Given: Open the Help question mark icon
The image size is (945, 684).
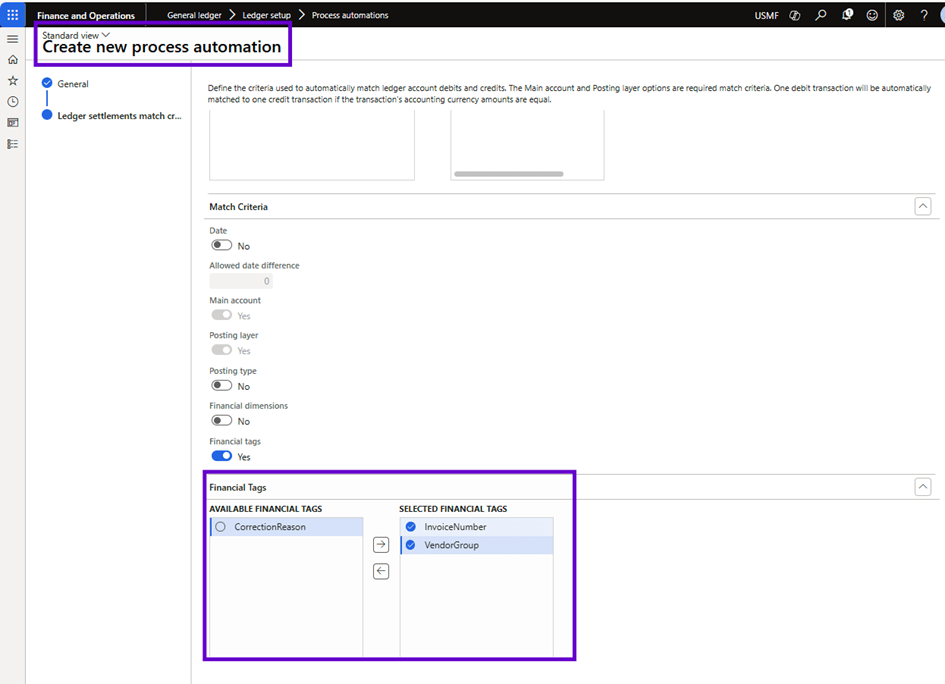Looking at the screenshot, I should [924, 15].
